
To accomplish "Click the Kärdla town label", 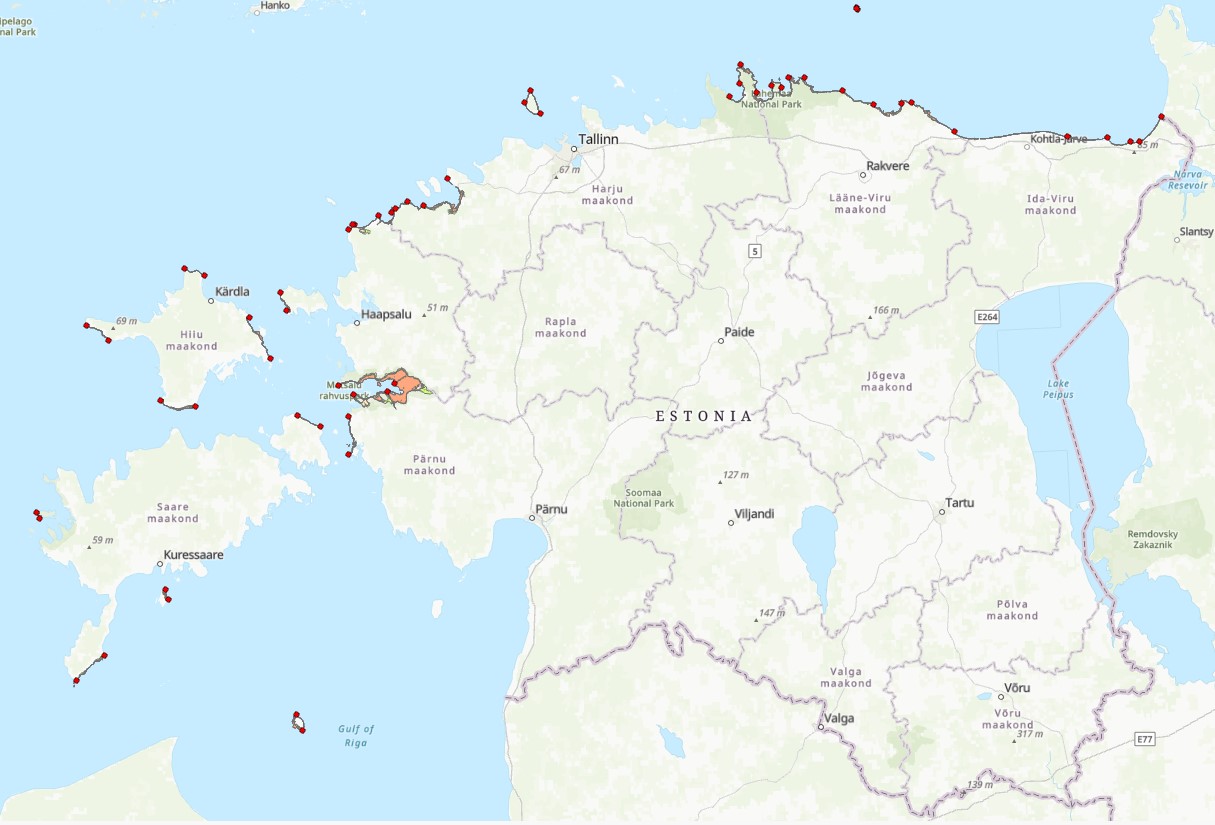I will click(232, 292).
